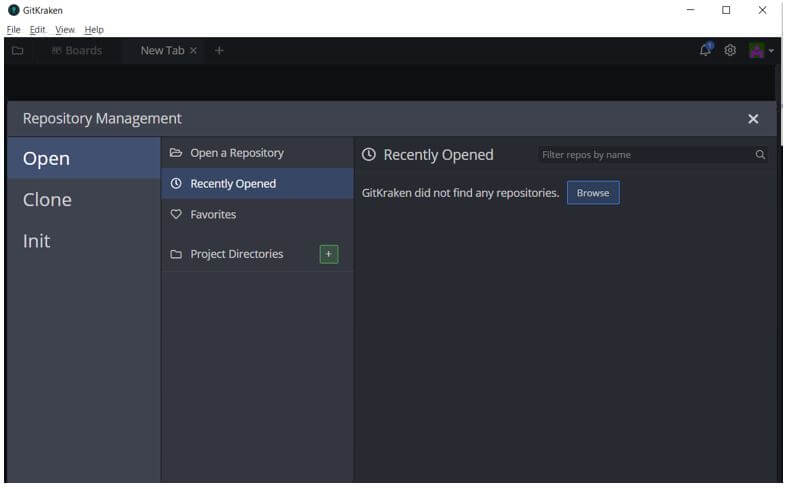Viewport: 788px width, 489px height.
Task: Add a new tab with the plus icon
Action: [x=219, y=50]
